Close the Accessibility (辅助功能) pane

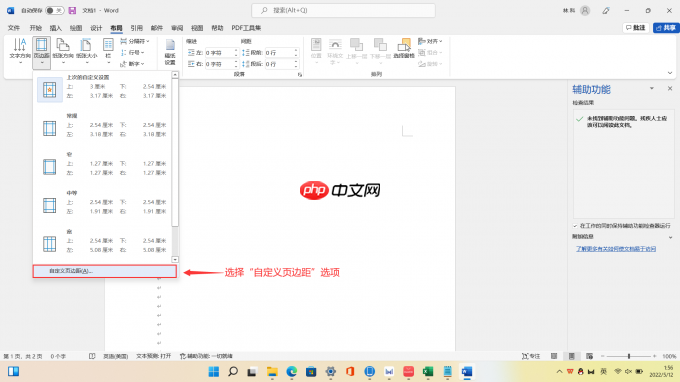coord(670,88)
